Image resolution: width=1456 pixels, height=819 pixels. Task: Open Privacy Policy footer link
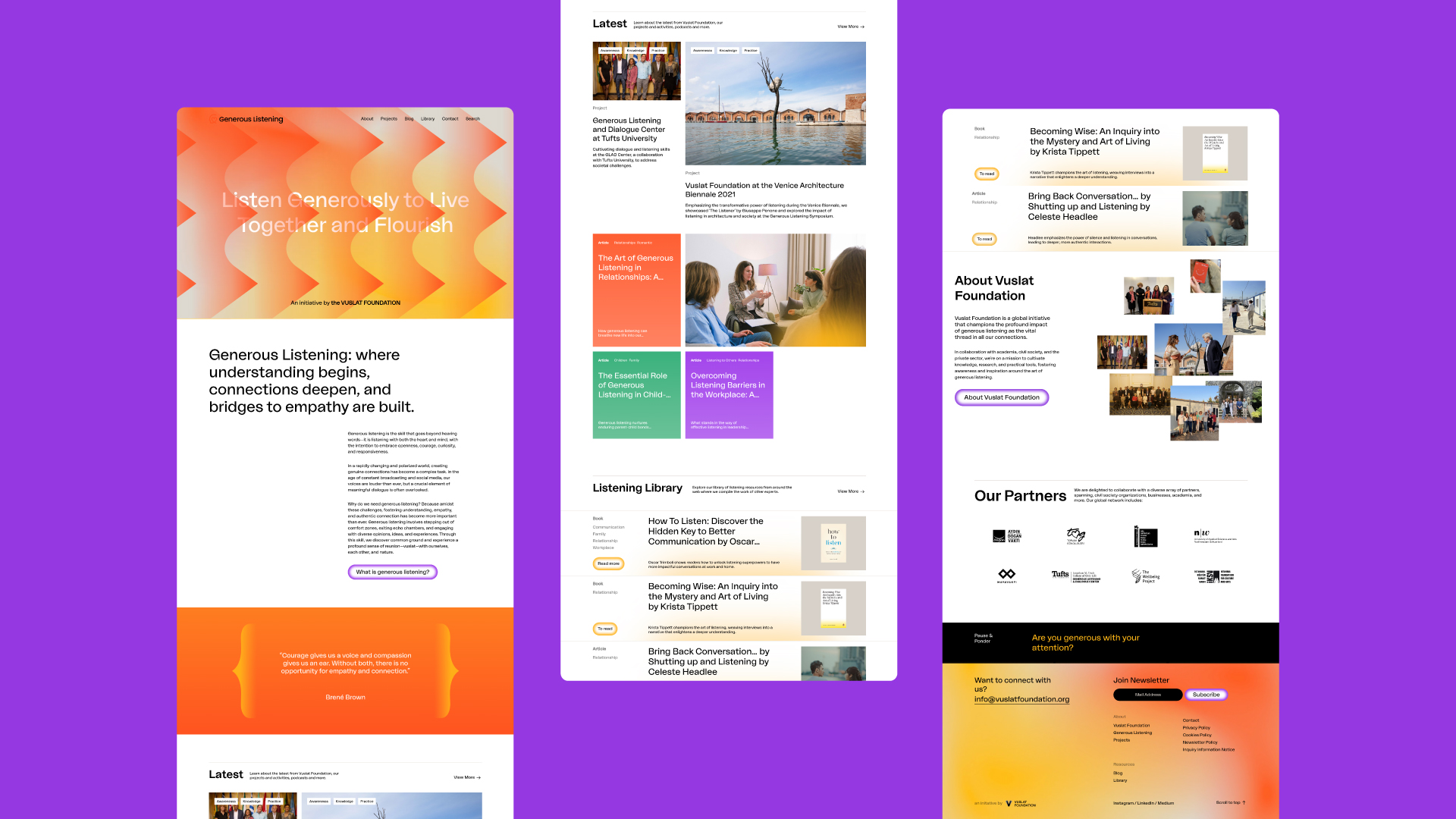click(1196, 728)
